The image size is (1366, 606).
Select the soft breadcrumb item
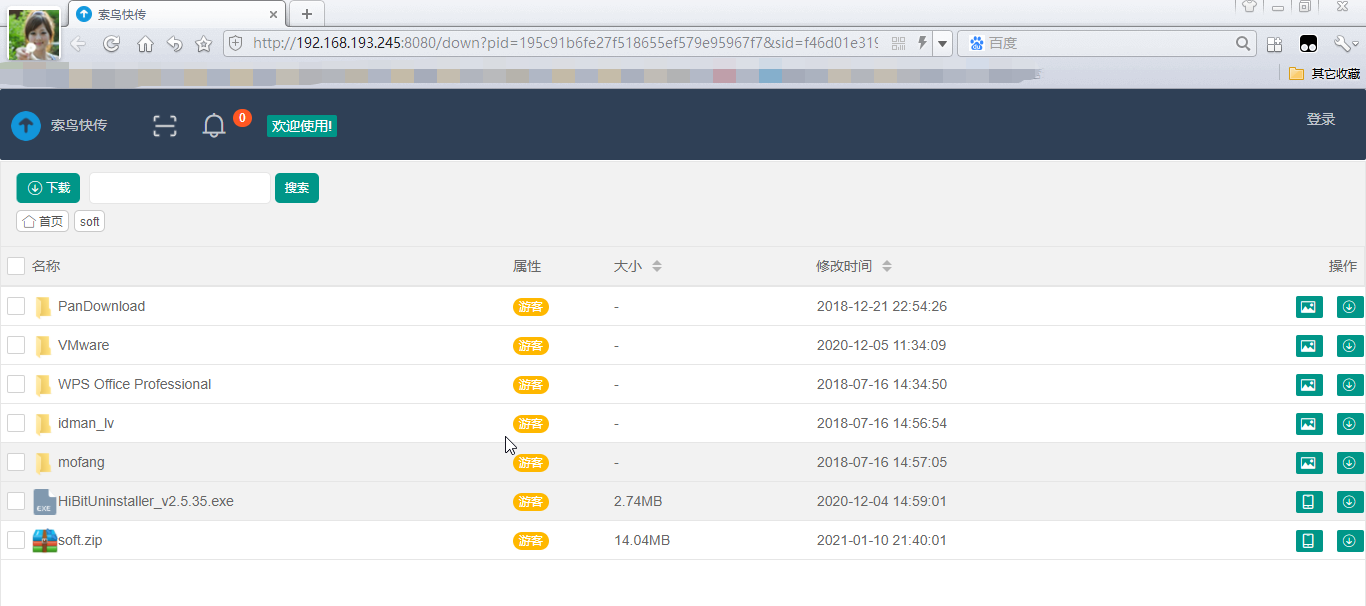90,221
